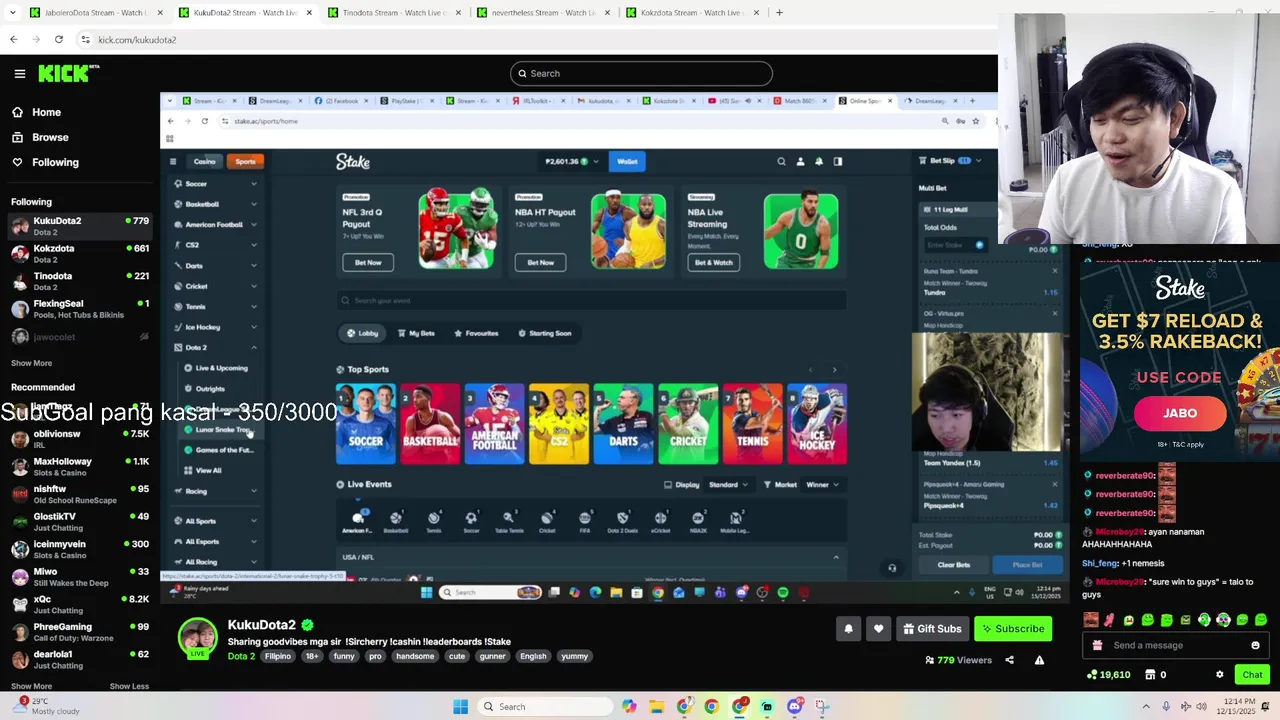Open Following in Kick sidebar
Image resolution: width=1280 pixels, height=720 pixels.
coord(55,162)
